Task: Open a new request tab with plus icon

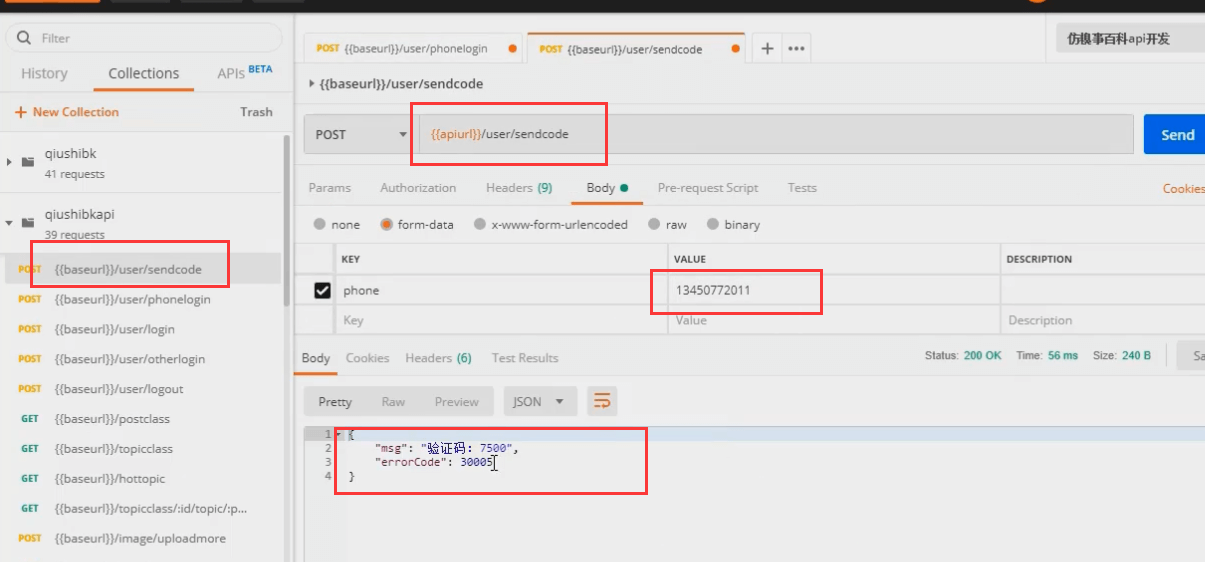Action: [x=767, y=48]
